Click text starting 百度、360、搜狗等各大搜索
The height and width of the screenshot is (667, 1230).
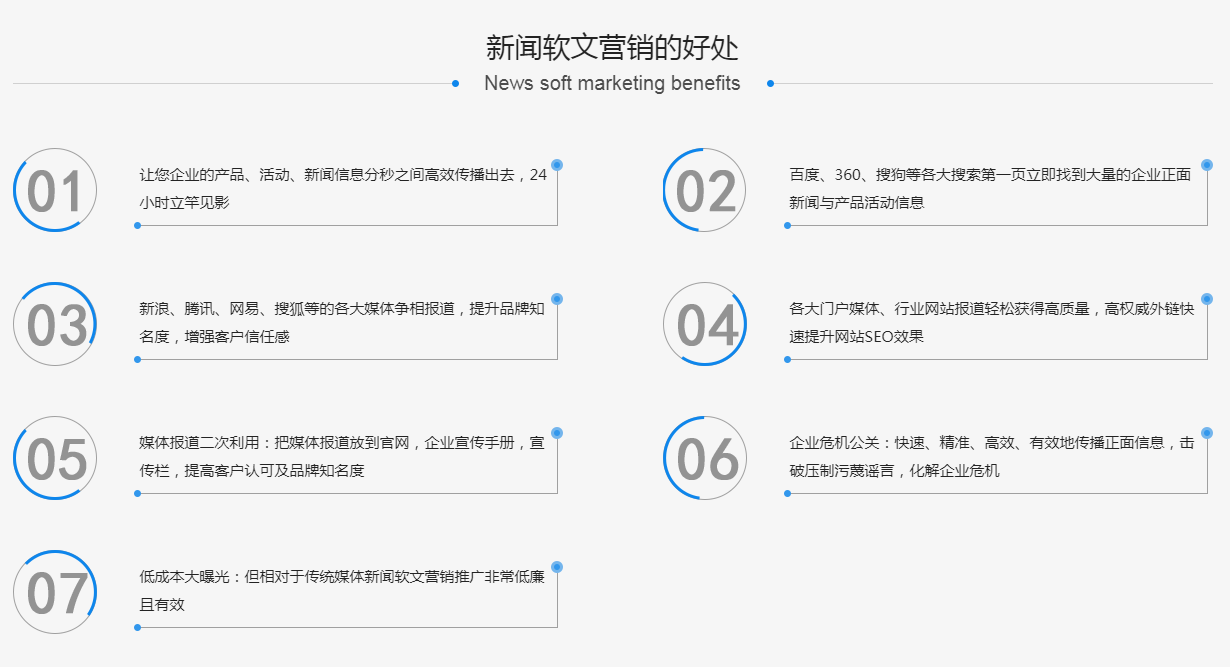(x=990, y=188)
